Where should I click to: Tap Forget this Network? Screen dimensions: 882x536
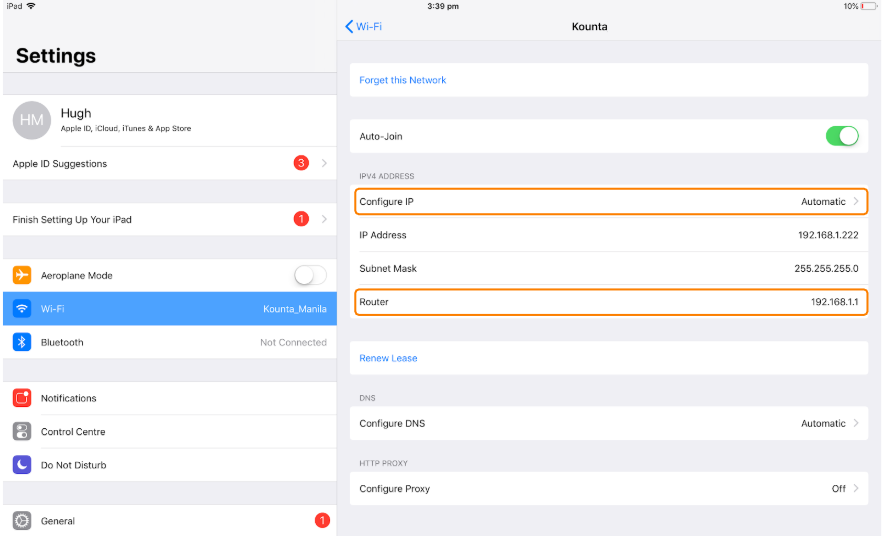pos(403,80)
